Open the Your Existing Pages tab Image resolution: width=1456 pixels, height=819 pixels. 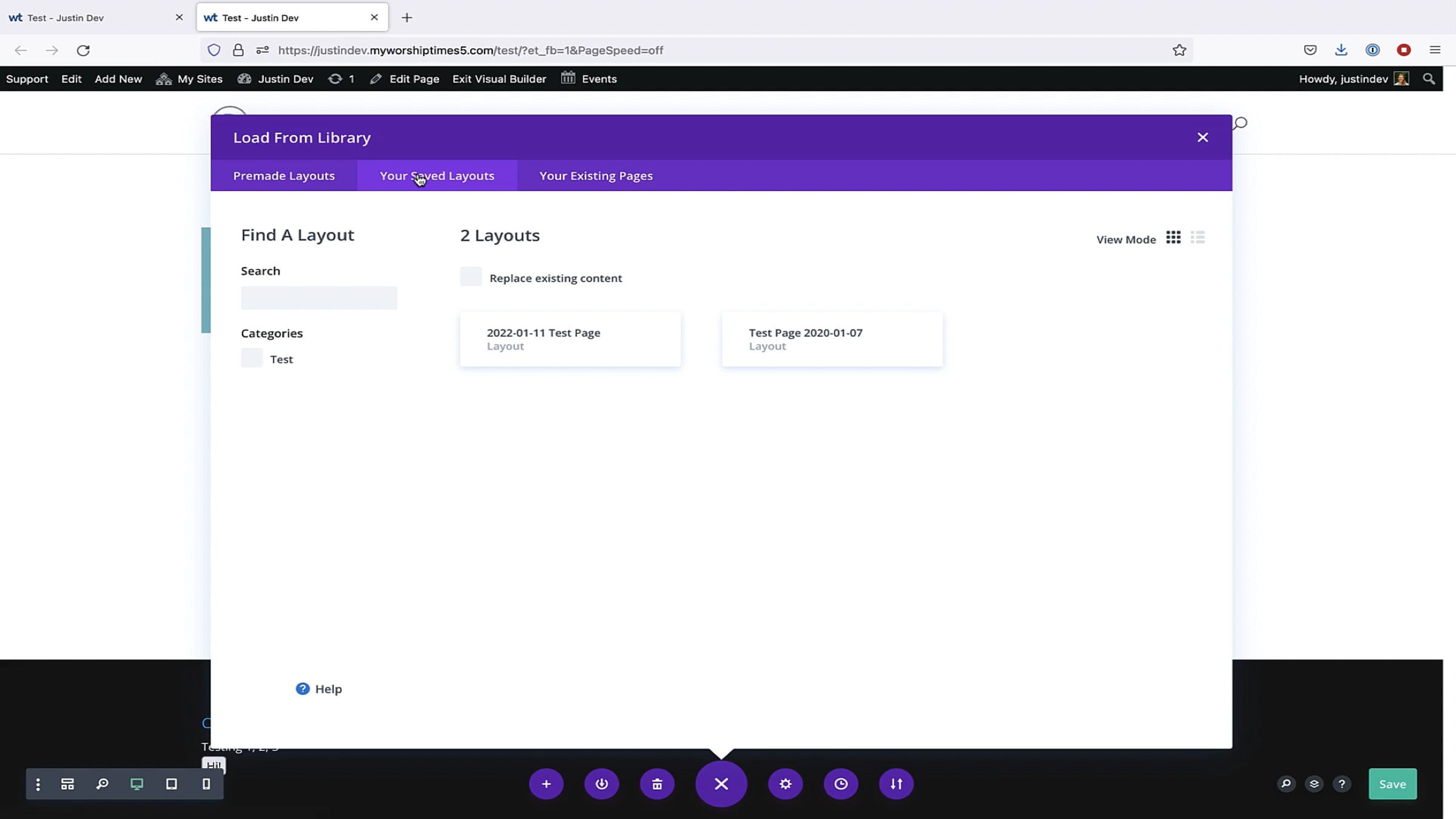tap(596, 176)
